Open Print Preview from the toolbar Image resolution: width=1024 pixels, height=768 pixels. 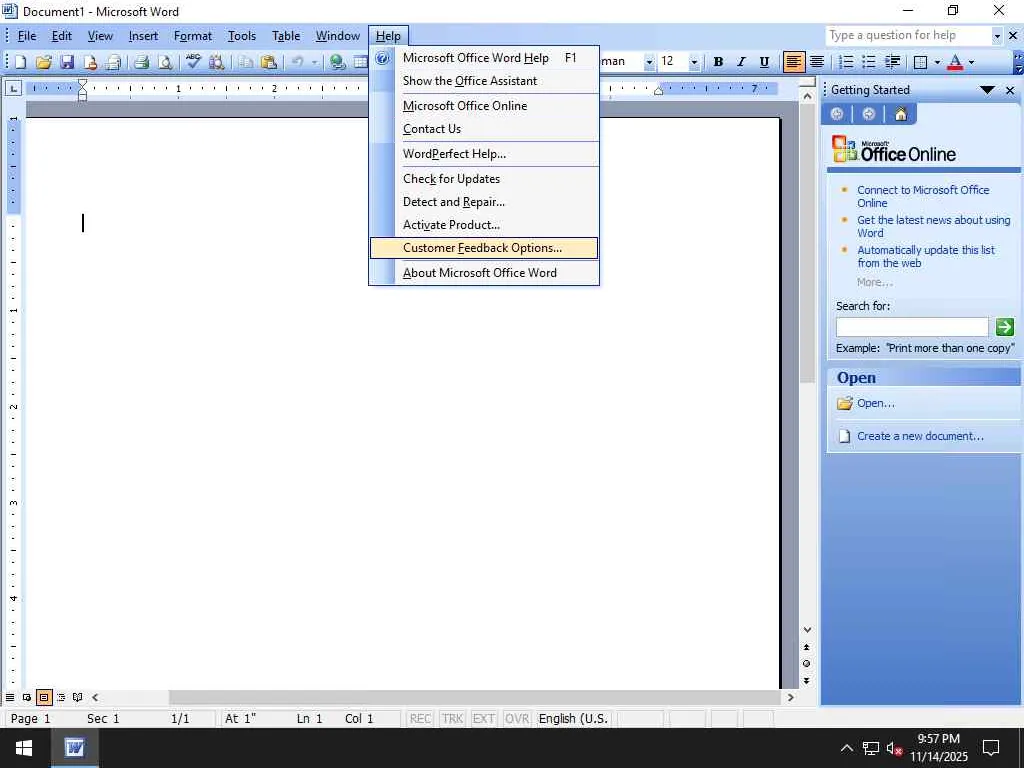(x=165, y=62)
